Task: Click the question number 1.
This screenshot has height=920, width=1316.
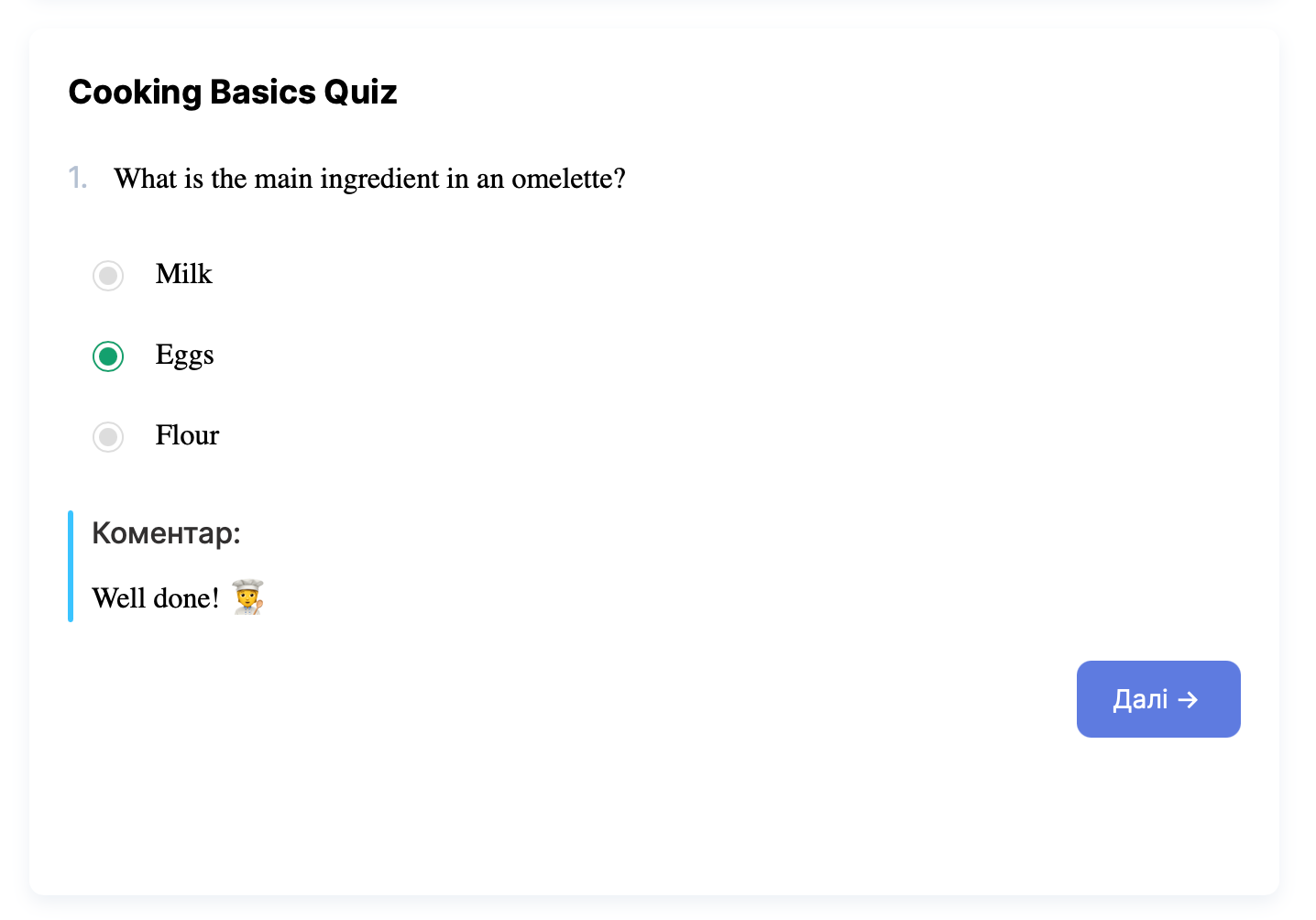Action: click(78, 178)
